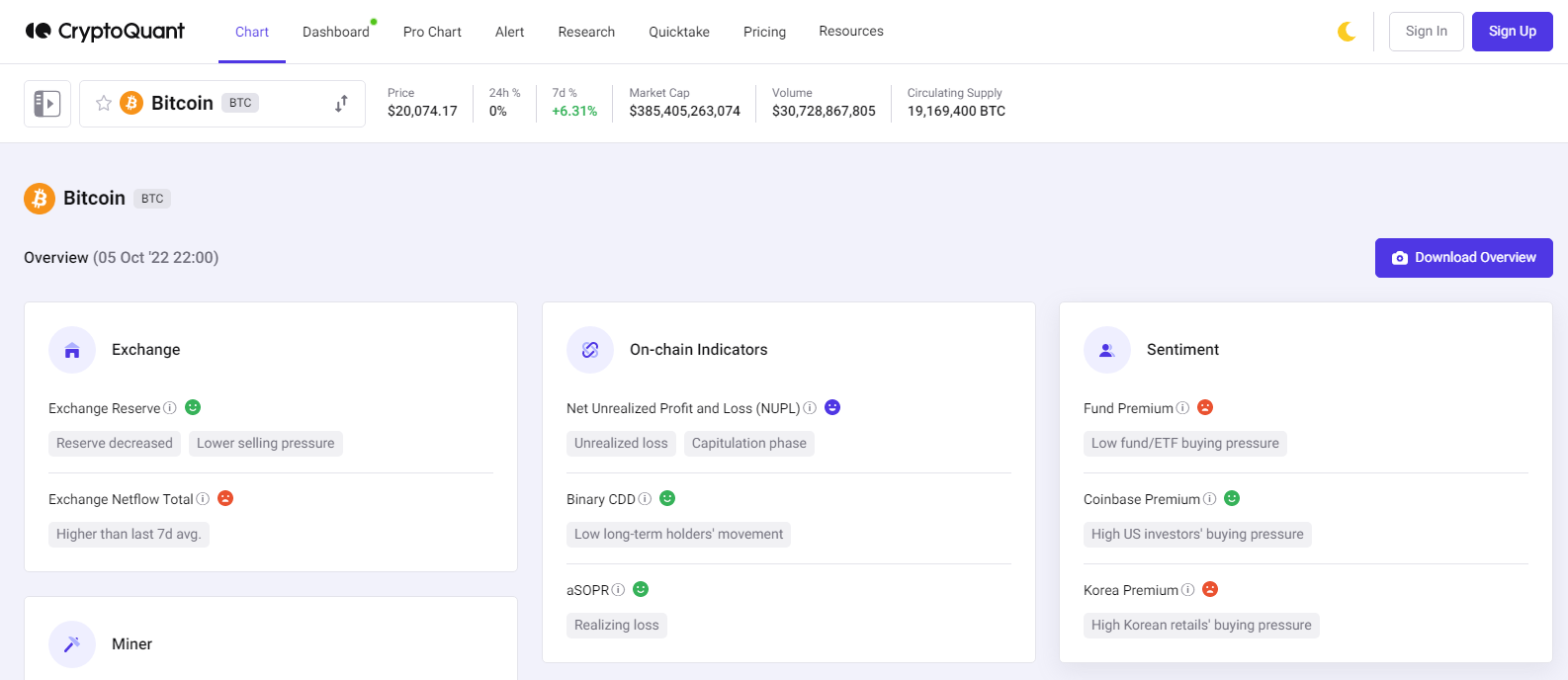Click the Lower selling pressure tag
Screen dimensions: 1568x680
tap(265, 444)
